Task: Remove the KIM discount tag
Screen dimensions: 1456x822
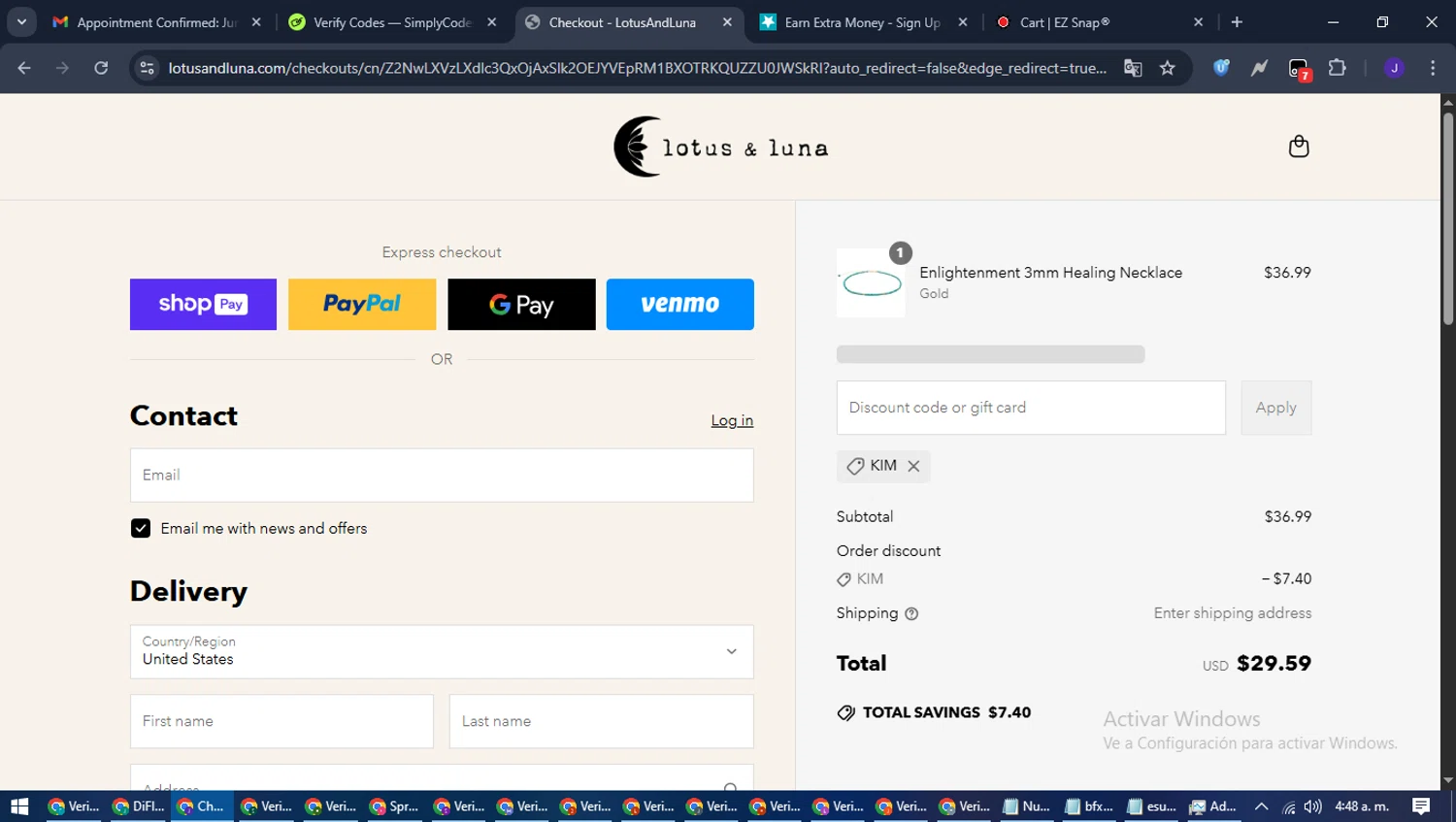Action: point(913,466)
